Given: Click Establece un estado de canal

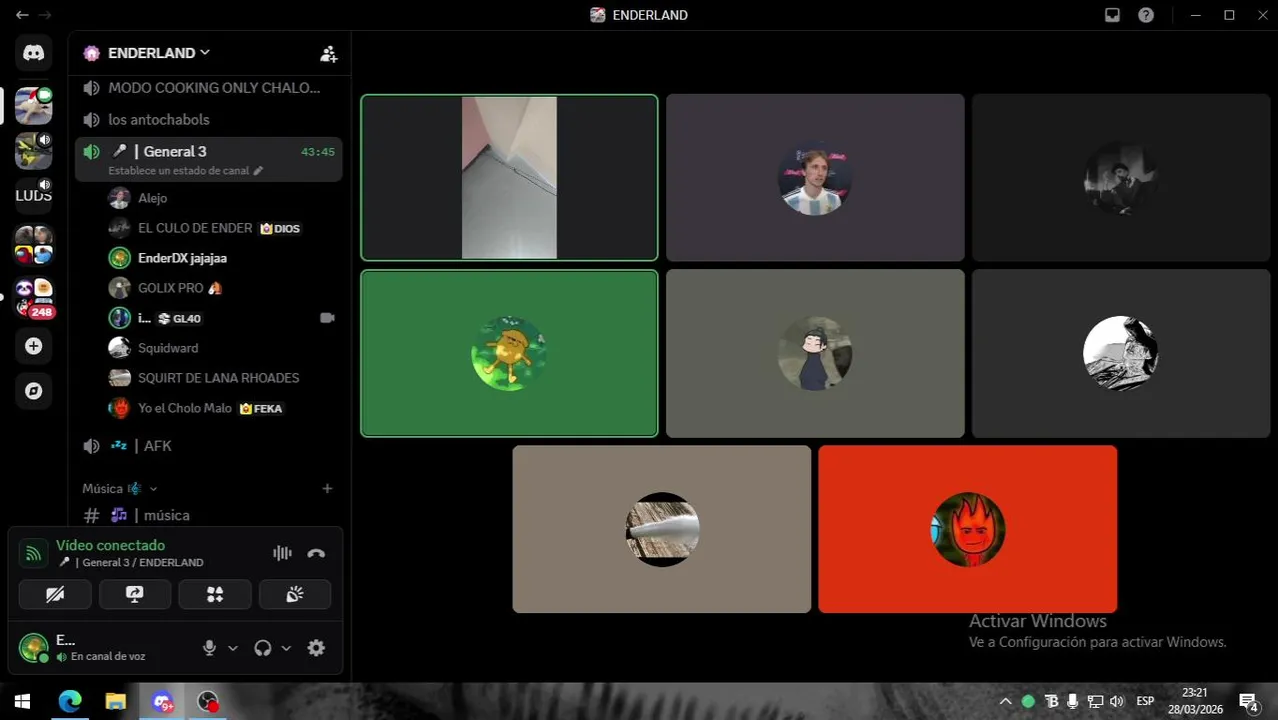Looking at the screenshot, I should pyautogui.click(x=179, y=171).
